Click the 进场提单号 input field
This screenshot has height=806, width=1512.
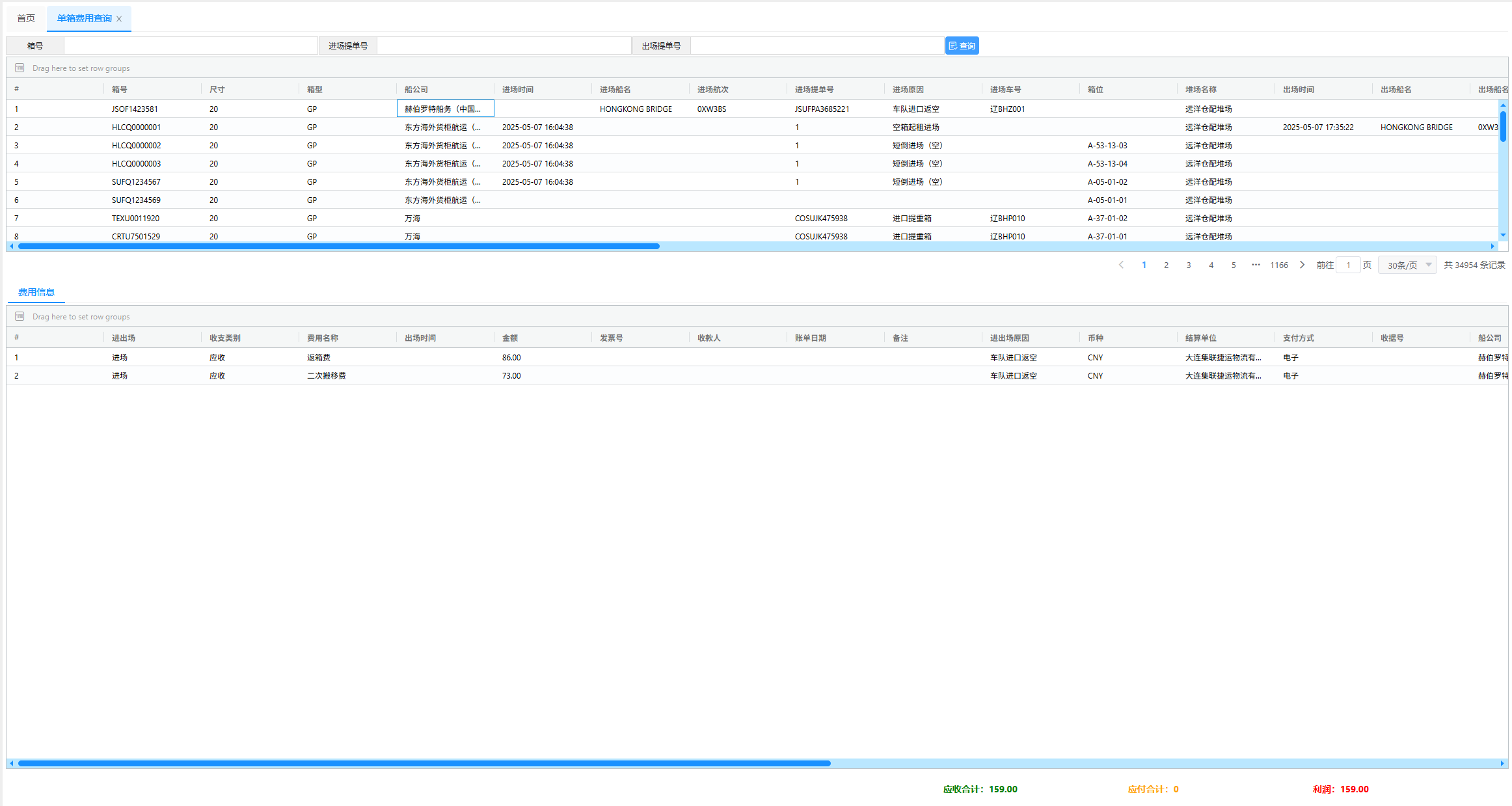point(504,46)
